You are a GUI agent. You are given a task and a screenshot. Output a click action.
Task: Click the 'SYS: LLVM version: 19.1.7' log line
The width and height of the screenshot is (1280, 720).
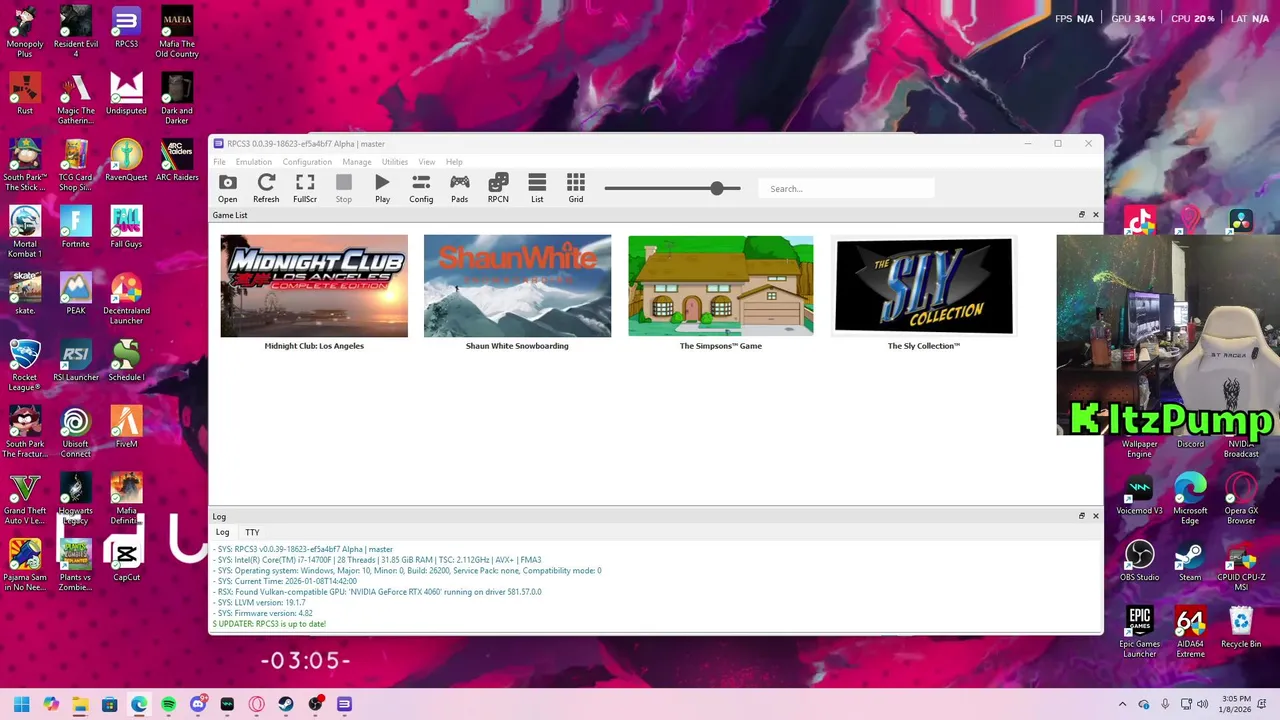259,603
